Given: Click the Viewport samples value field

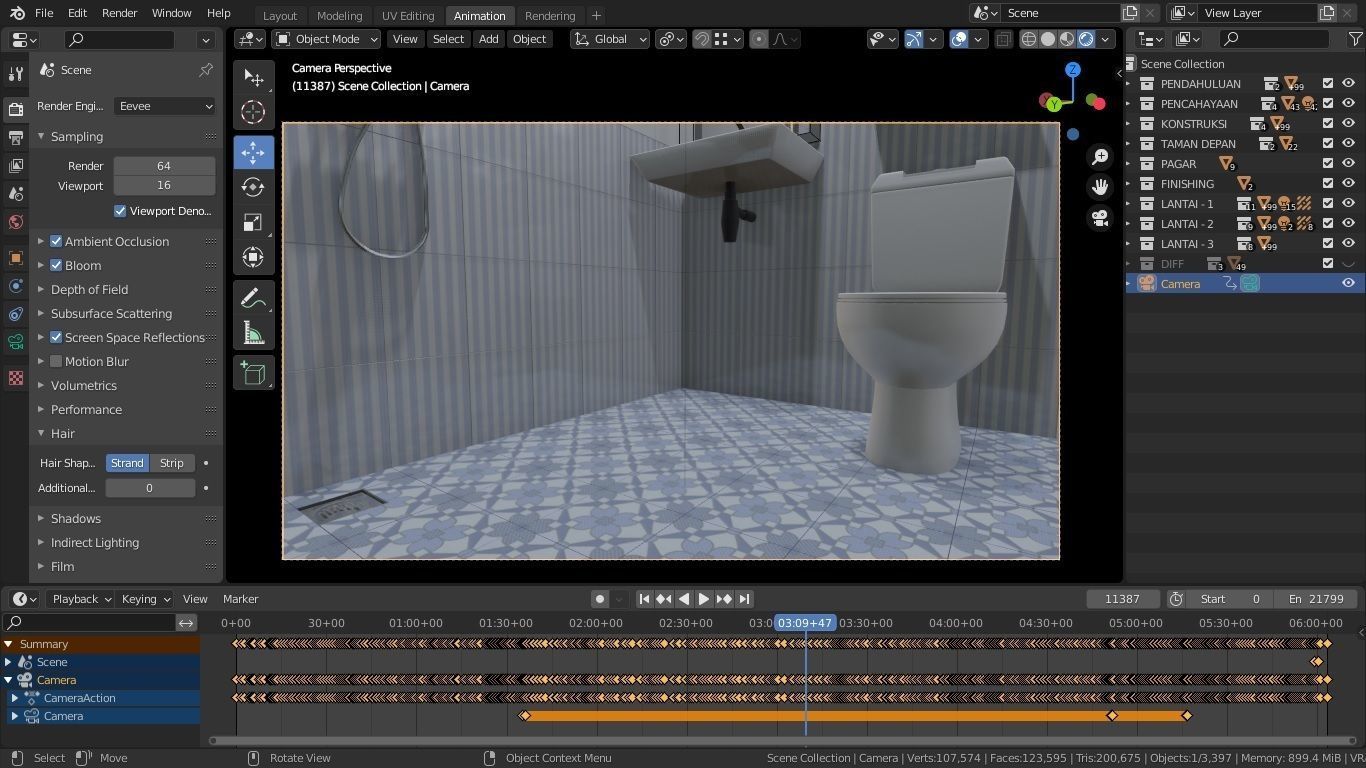Looking at the screenshot, I should click(x=164, y=185).
